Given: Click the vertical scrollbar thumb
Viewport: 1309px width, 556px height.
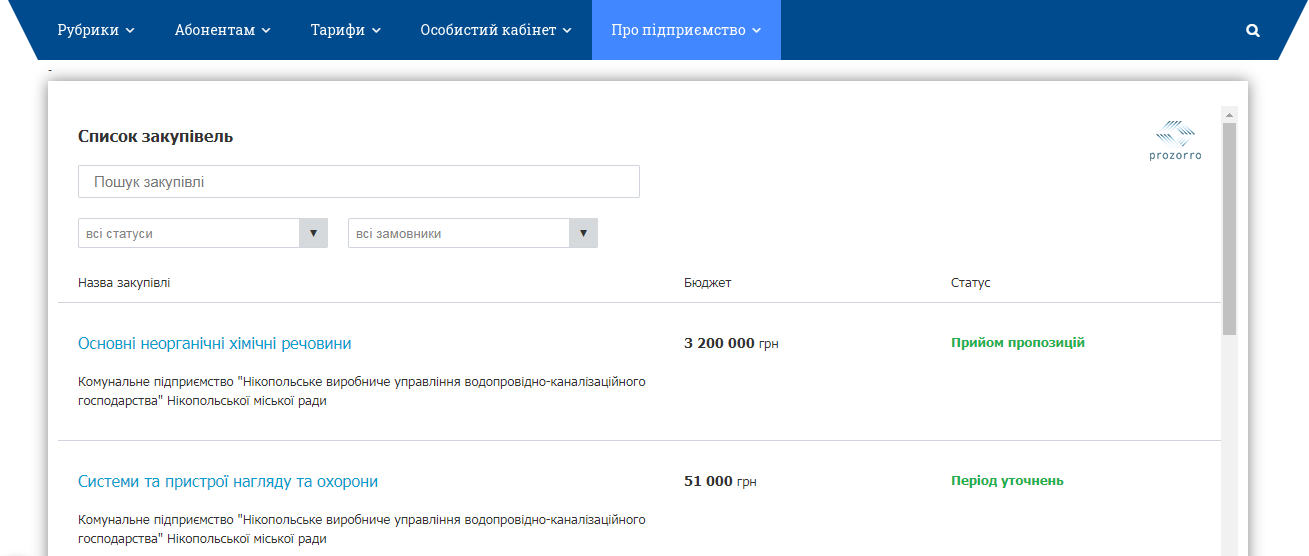Looking at the screenshot, I should (x=1229, y=228).
